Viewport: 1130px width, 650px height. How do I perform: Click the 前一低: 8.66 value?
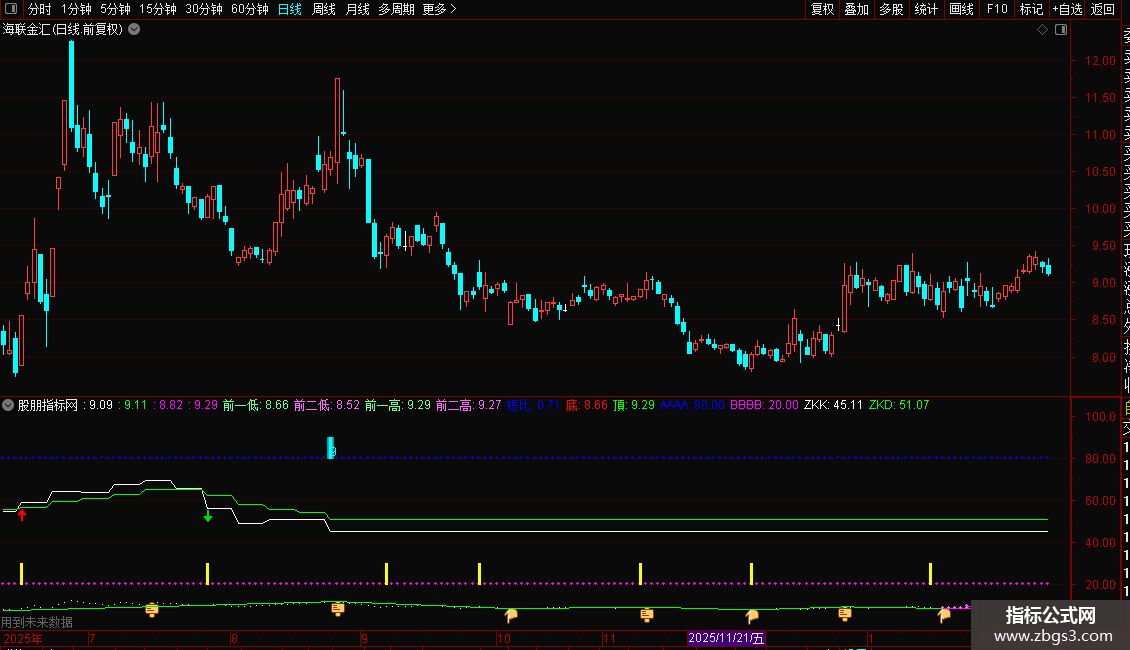pos(255,405)
